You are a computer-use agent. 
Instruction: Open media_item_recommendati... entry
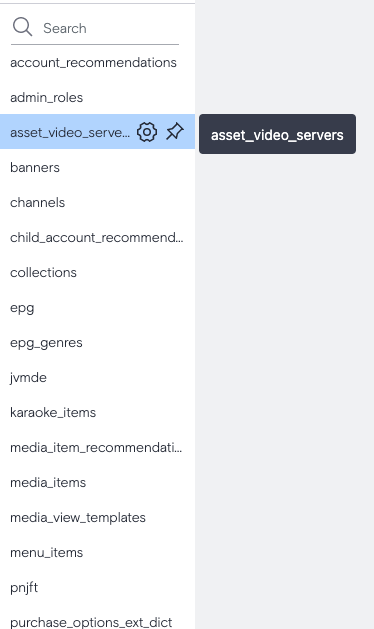click(98, 447)
